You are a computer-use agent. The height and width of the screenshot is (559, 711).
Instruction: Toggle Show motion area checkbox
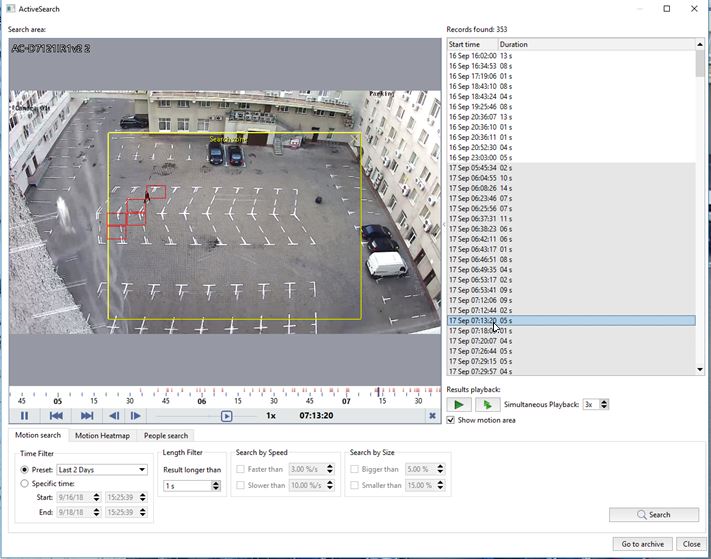pos(451,420)
